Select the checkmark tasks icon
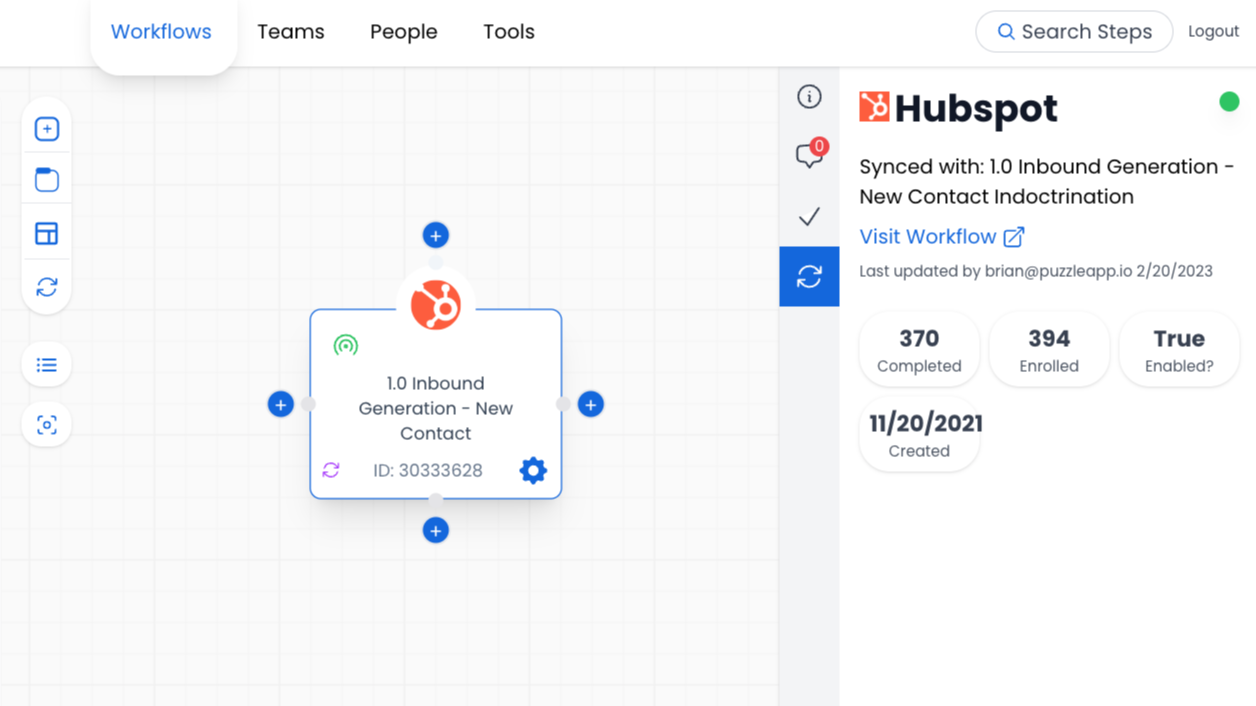The height and width of the screenshot is (706, 1256). click(x=809, y=216)
